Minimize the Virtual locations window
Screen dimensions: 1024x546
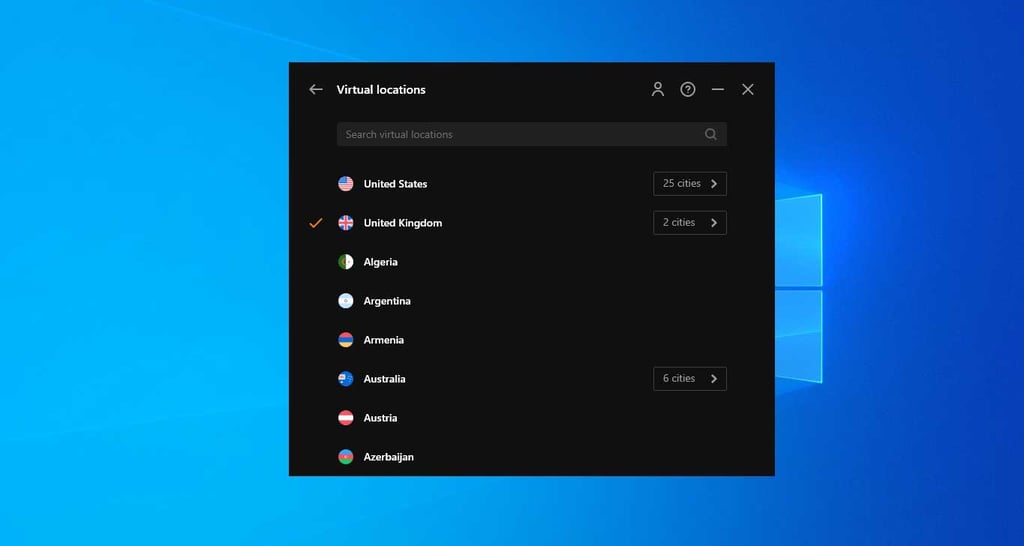(x=718, y=89)
